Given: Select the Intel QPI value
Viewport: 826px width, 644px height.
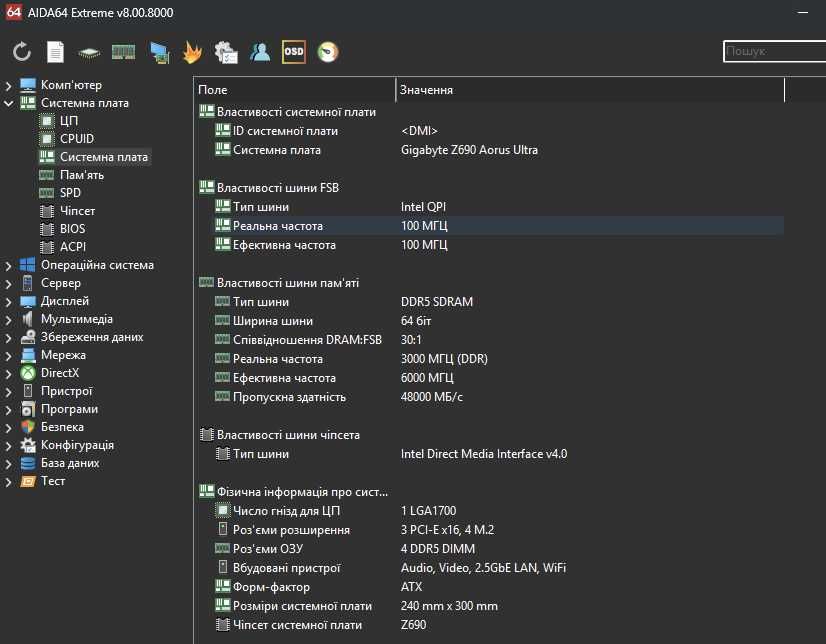Looking at the screenshot, I should tap(423, 207).
